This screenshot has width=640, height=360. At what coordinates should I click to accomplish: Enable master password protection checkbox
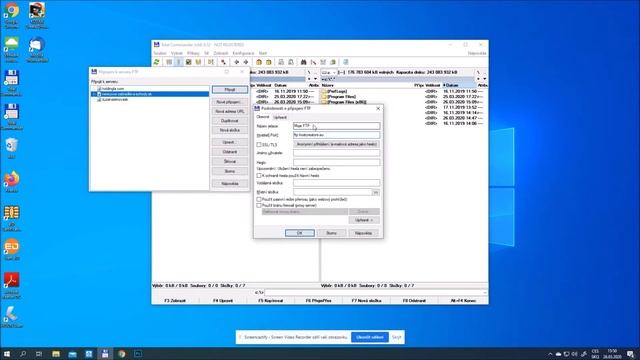[x=259, y=176]
